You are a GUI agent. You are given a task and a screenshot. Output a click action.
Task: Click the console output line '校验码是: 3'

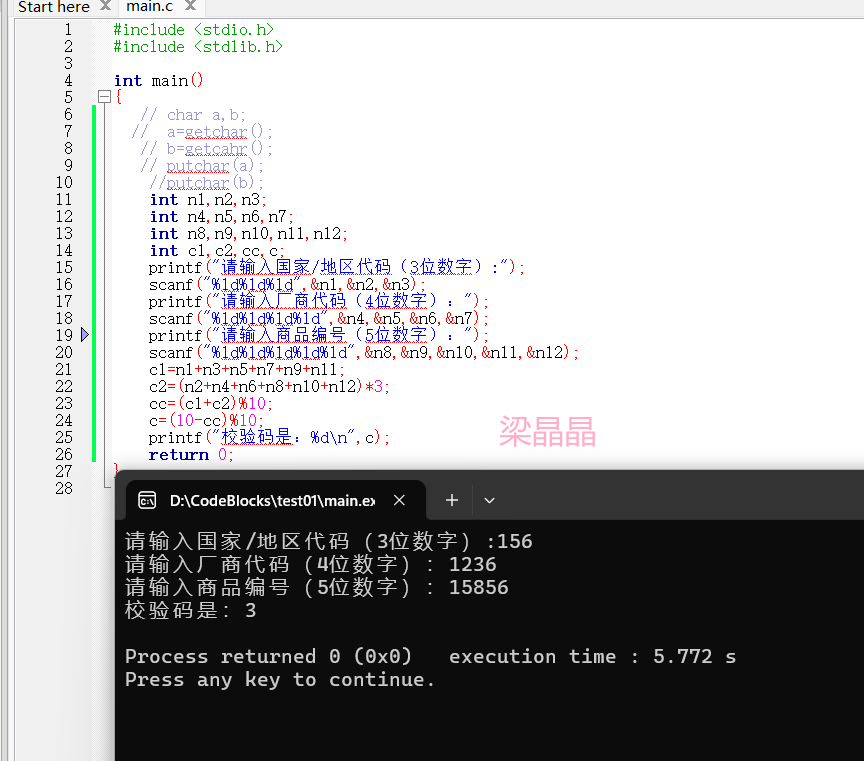click(191, 611)
